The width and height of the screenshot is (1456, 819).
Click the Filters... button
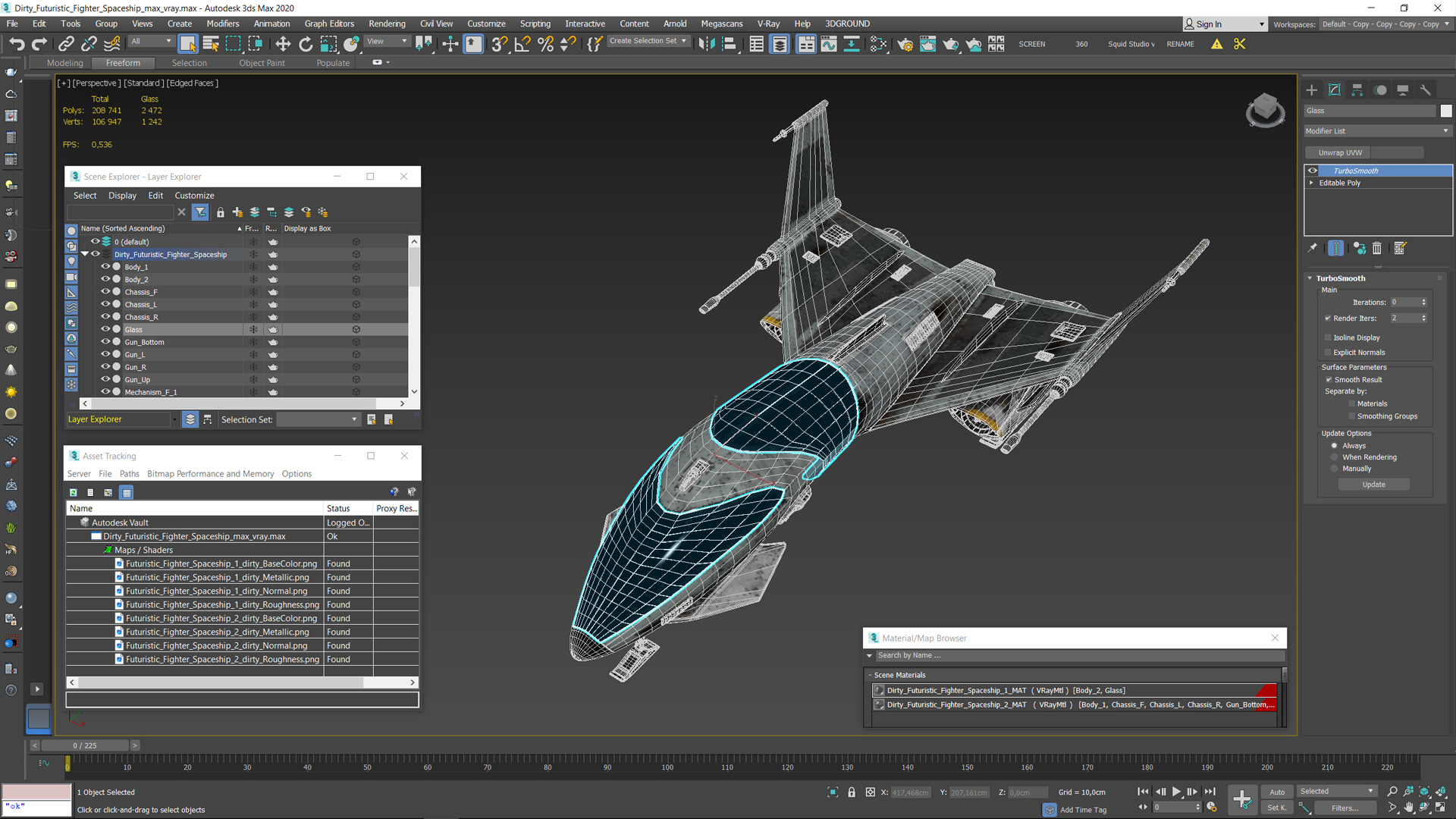pos(1345,808)
